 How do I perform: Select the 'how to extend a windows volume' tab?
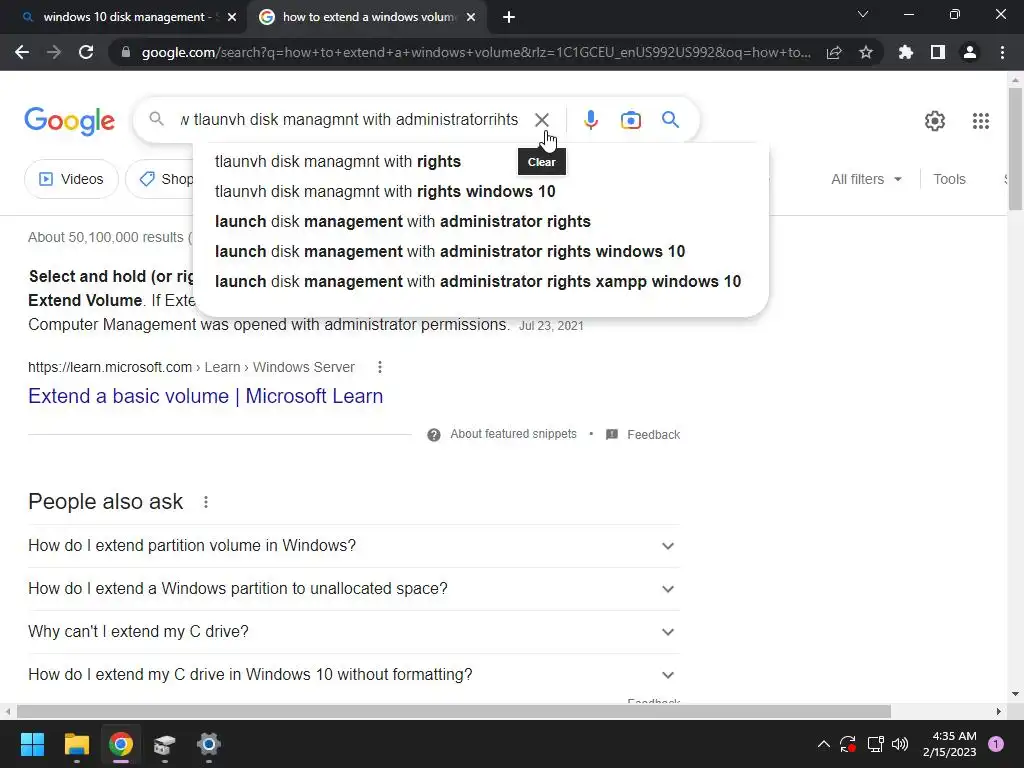pyautogui.click(x=369, y=17)
